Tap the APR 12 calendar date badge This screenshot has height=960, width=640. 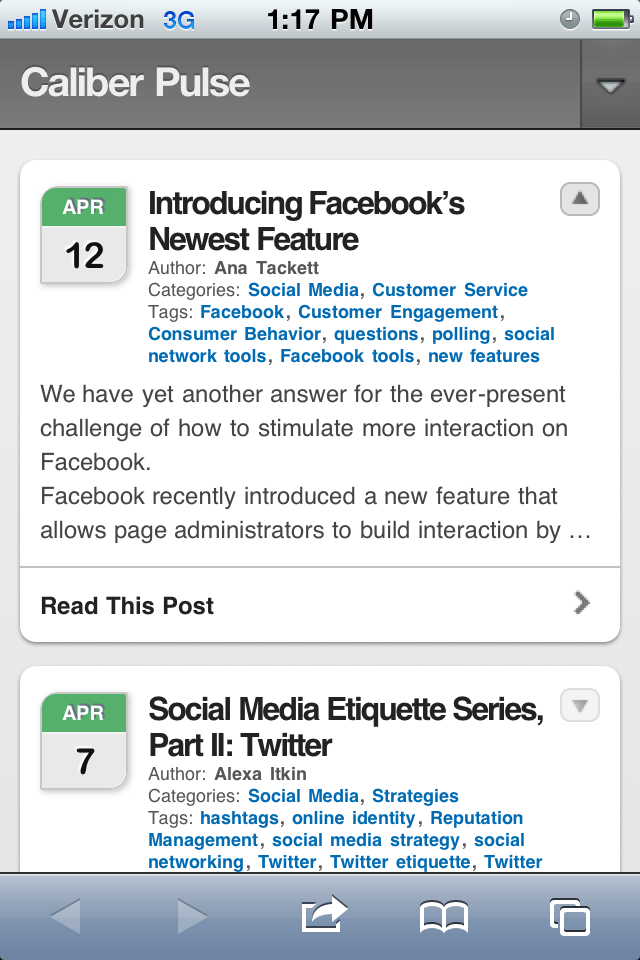point(83,234)
